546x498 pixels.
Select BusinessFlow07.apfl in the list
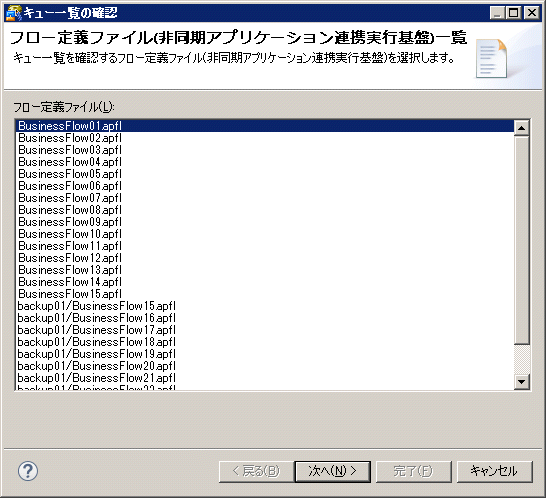click(x=265, y=198)
